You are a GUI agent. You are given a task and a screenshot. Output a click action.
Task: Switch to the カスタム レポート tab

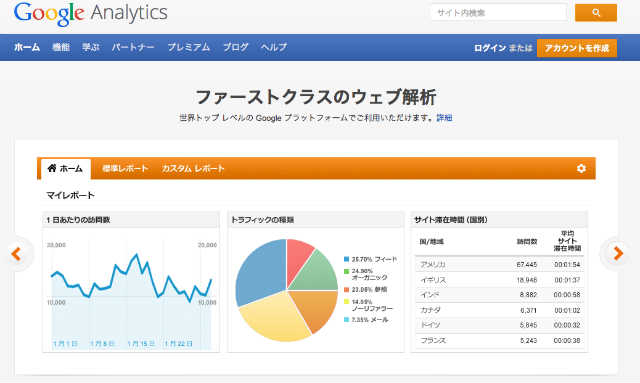pos(193,168)
